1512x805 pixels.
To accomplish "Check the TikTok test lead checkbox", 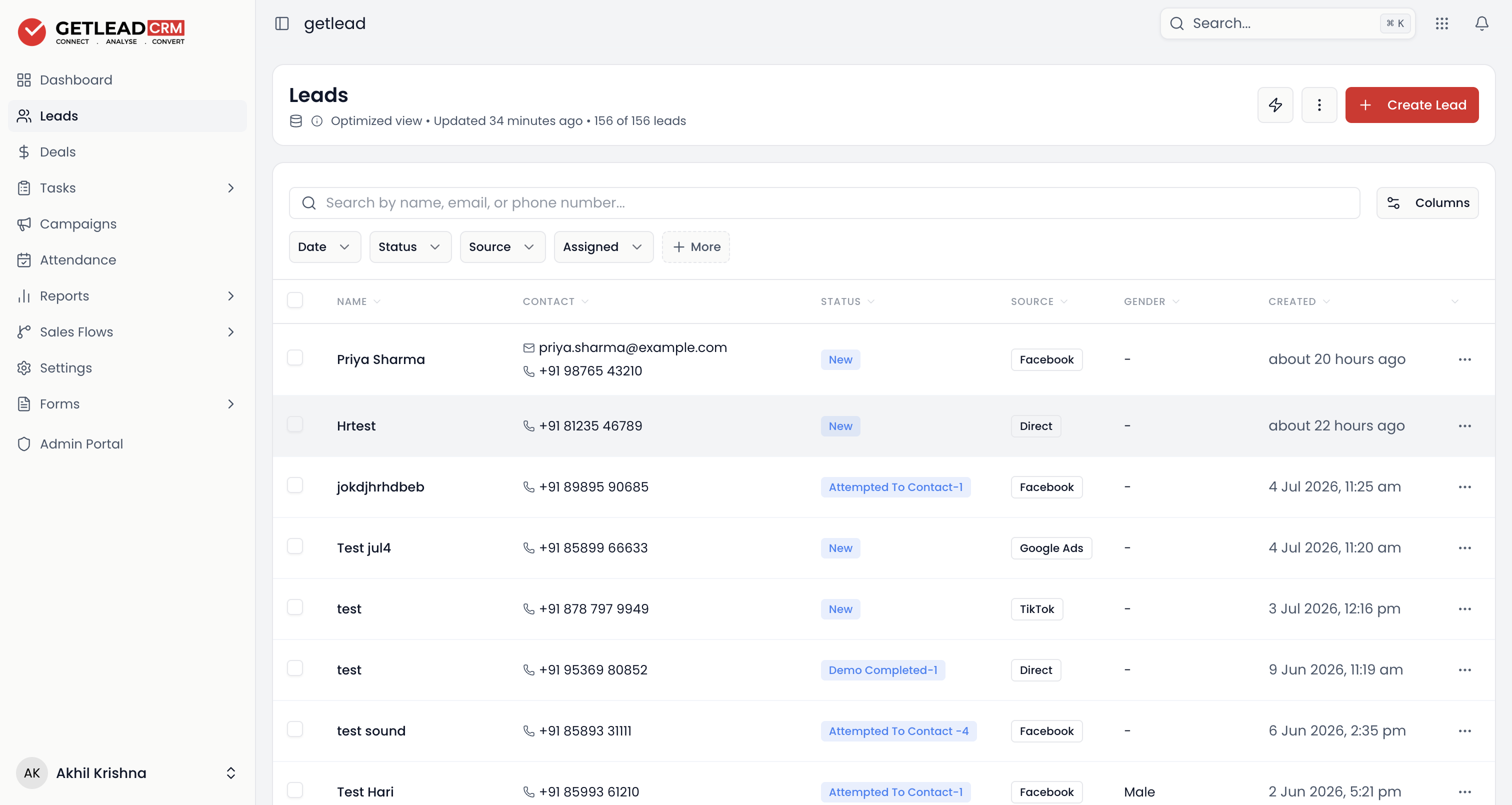I will 294,607.
